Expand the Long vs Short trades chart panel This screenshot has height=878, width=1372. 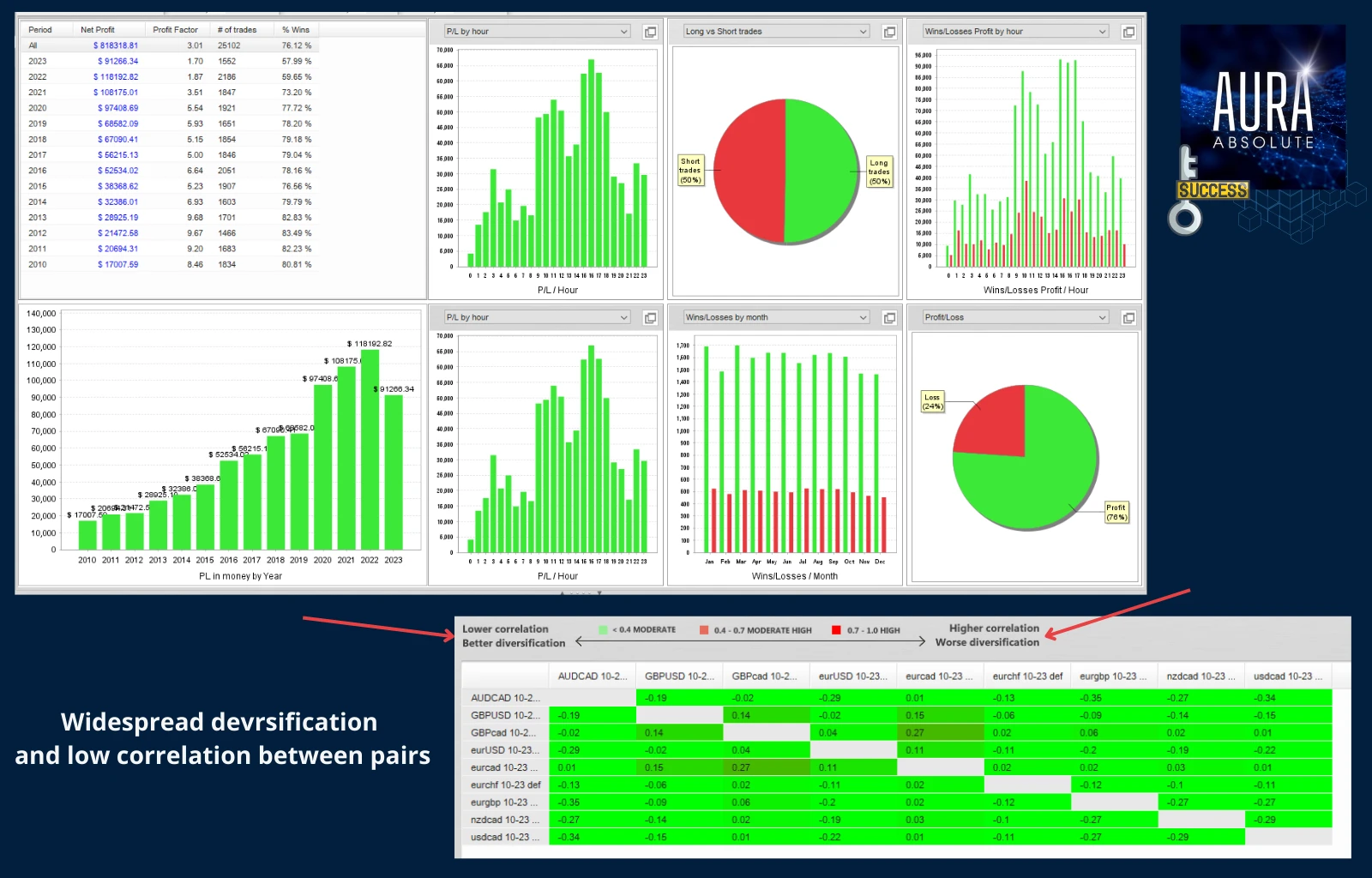click(889, 32)
